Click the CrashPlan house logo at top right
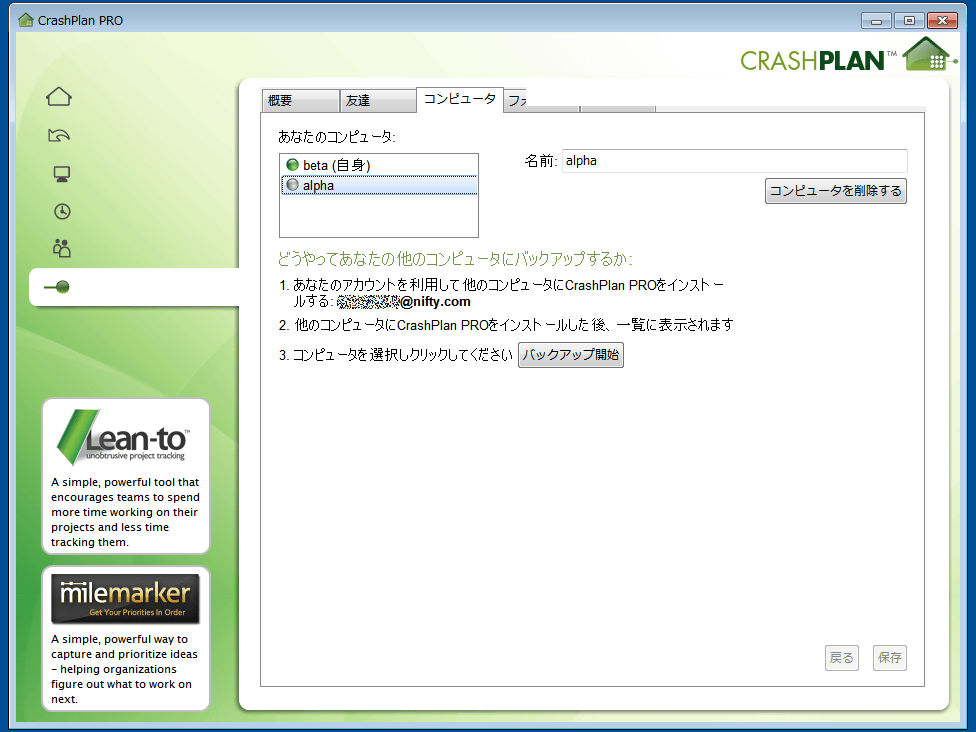Screen dimensions: 976x732 click(929, 54)
